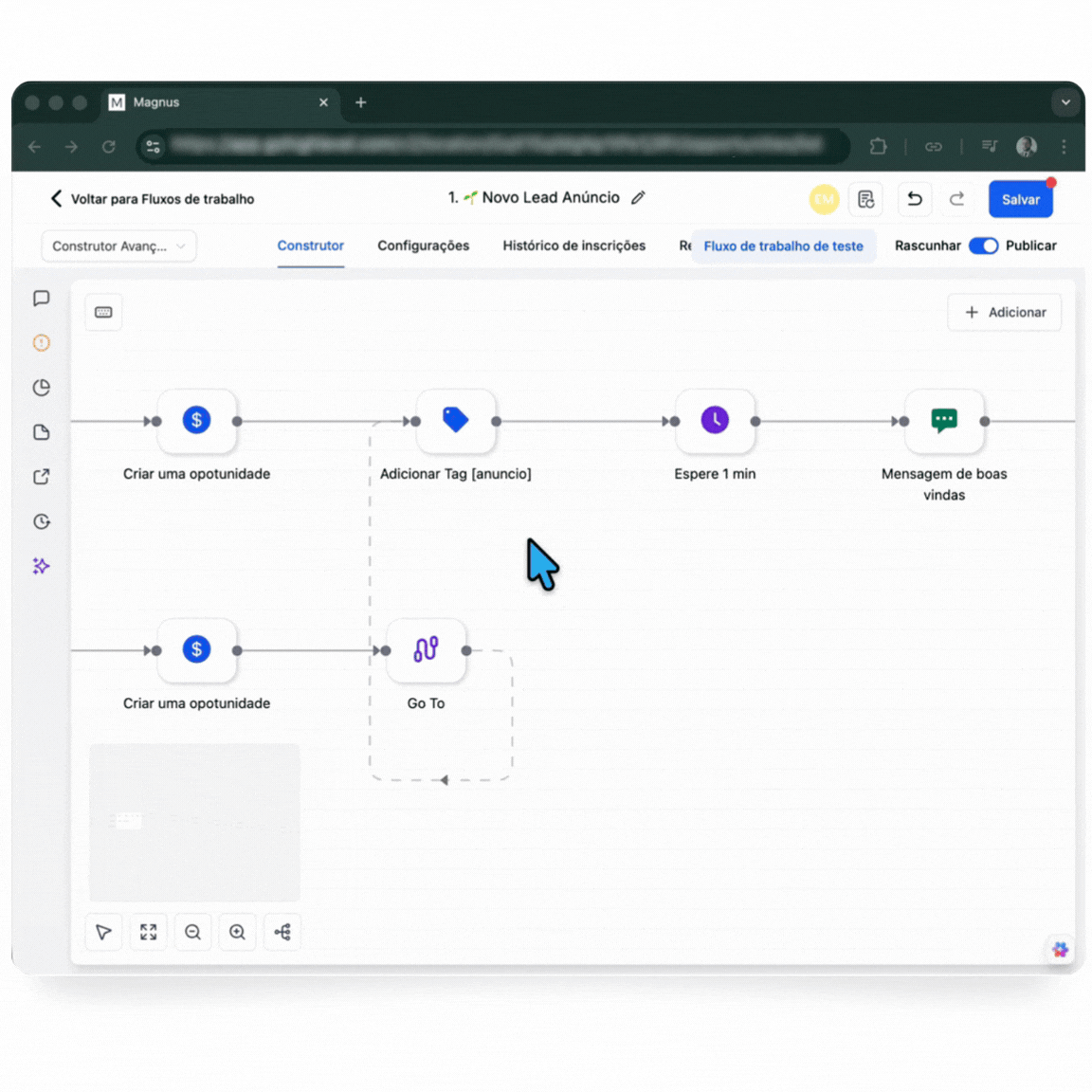Toggle the Rascunhar/Publicar switch
The image size is (1092, 1092).
[983, 246]
